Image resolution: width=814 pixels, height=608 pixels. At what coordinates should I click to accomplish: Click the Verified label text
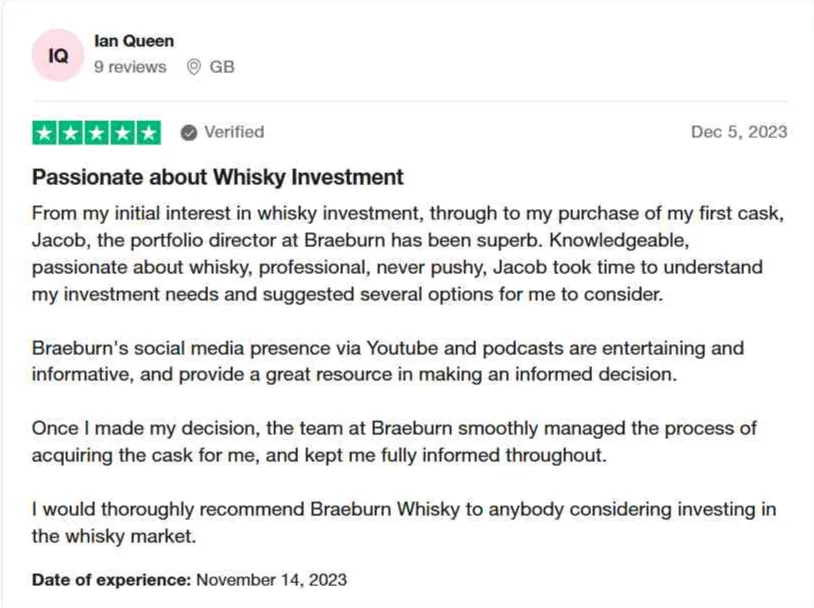coord(234,132)
